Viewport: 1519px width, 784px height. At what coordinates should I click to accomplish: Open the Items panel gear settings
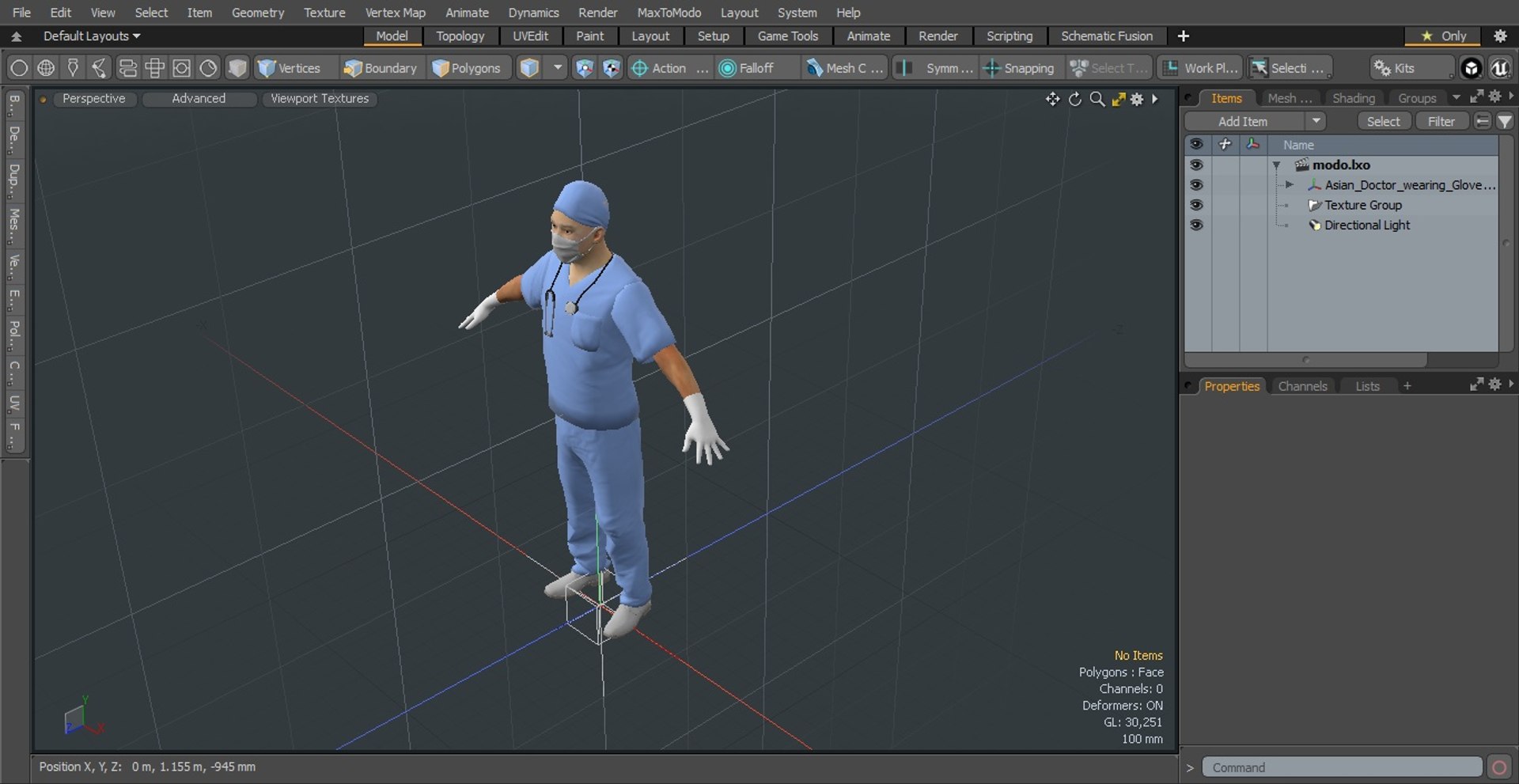click(x=1494, y=96)
